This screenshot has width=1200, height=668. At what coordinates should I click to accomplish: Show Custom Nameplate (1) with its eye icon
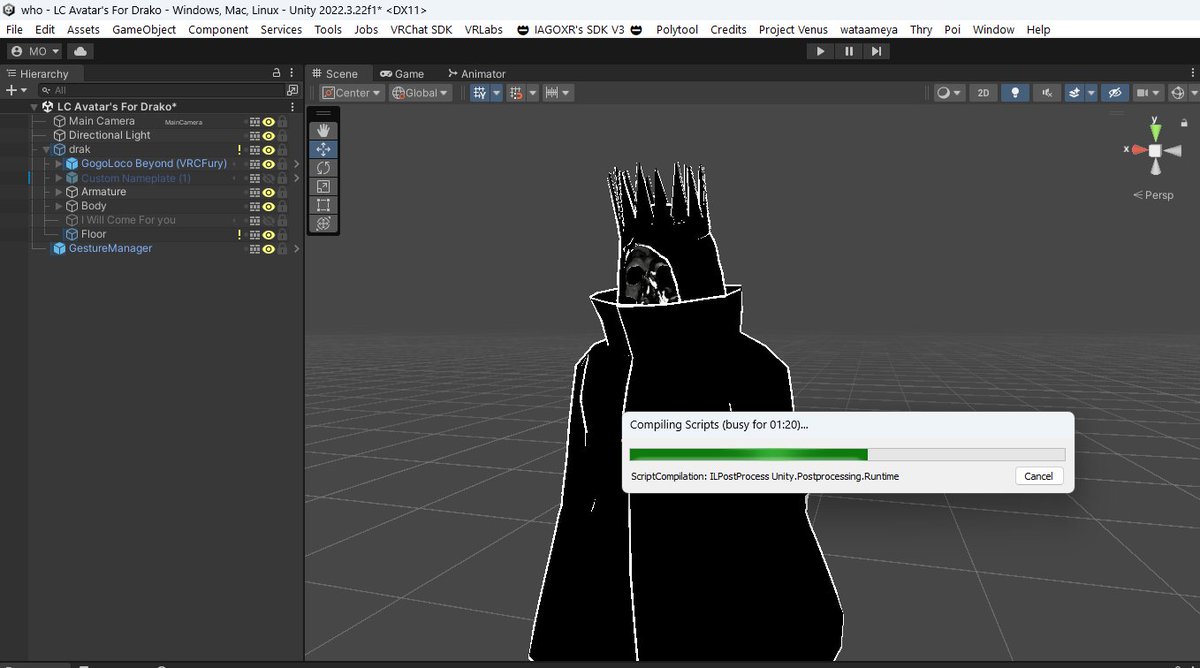click(x=269, y=178)
